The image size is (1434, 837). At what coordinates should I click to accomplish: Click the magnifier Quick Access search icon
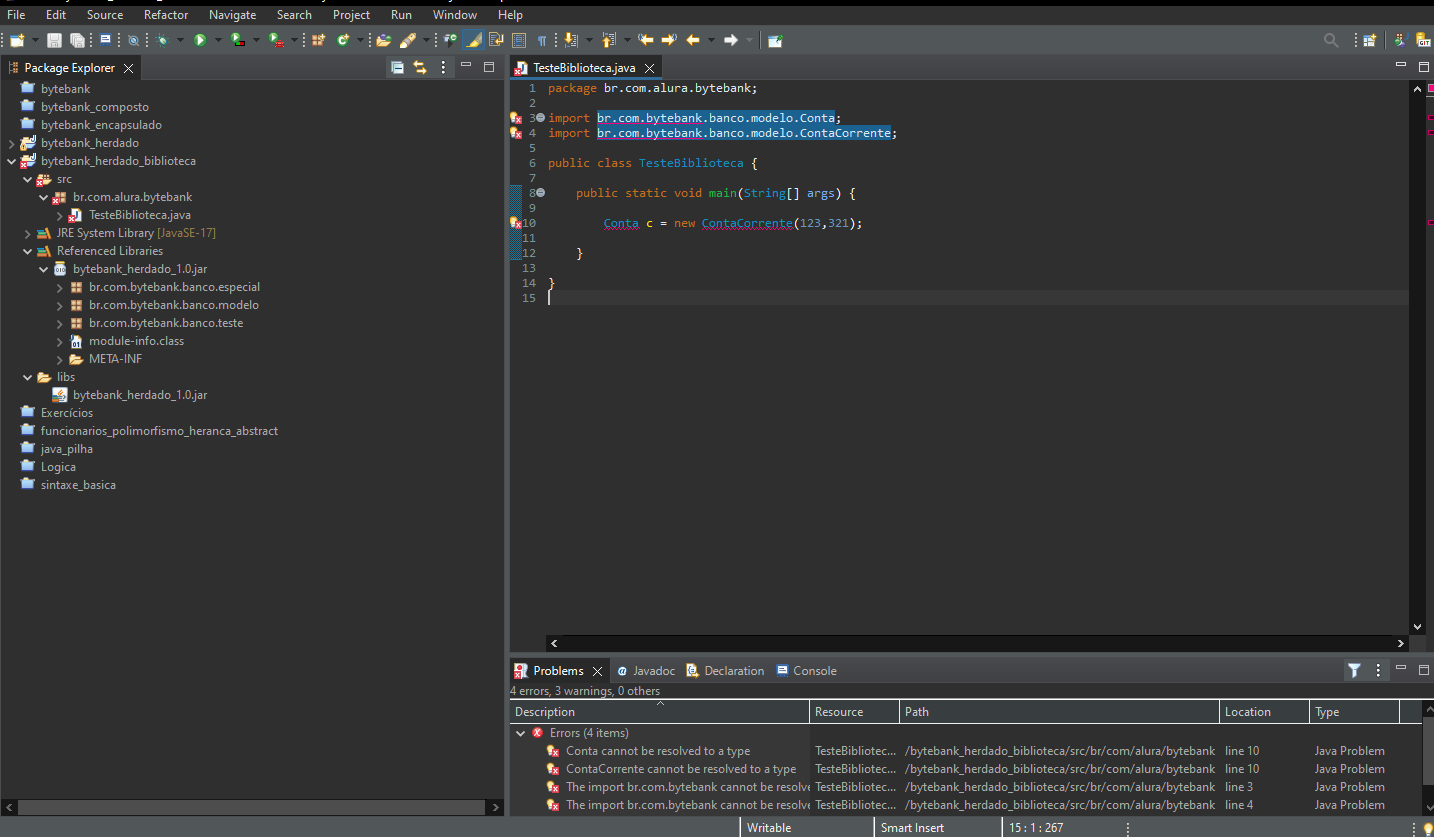click(x=1331, y=40)
